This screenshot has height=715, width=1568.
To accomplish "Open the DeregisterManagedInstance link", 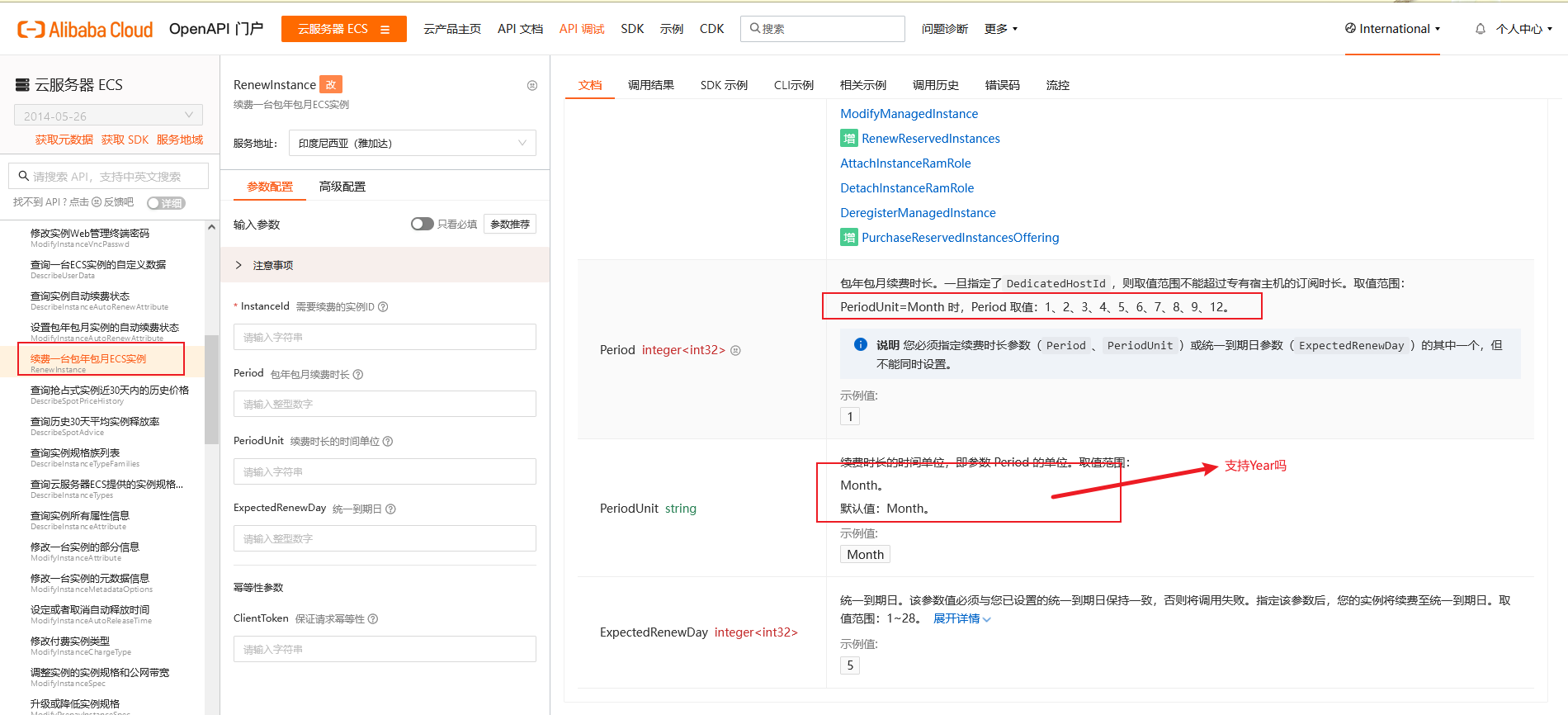I will 918,213.
